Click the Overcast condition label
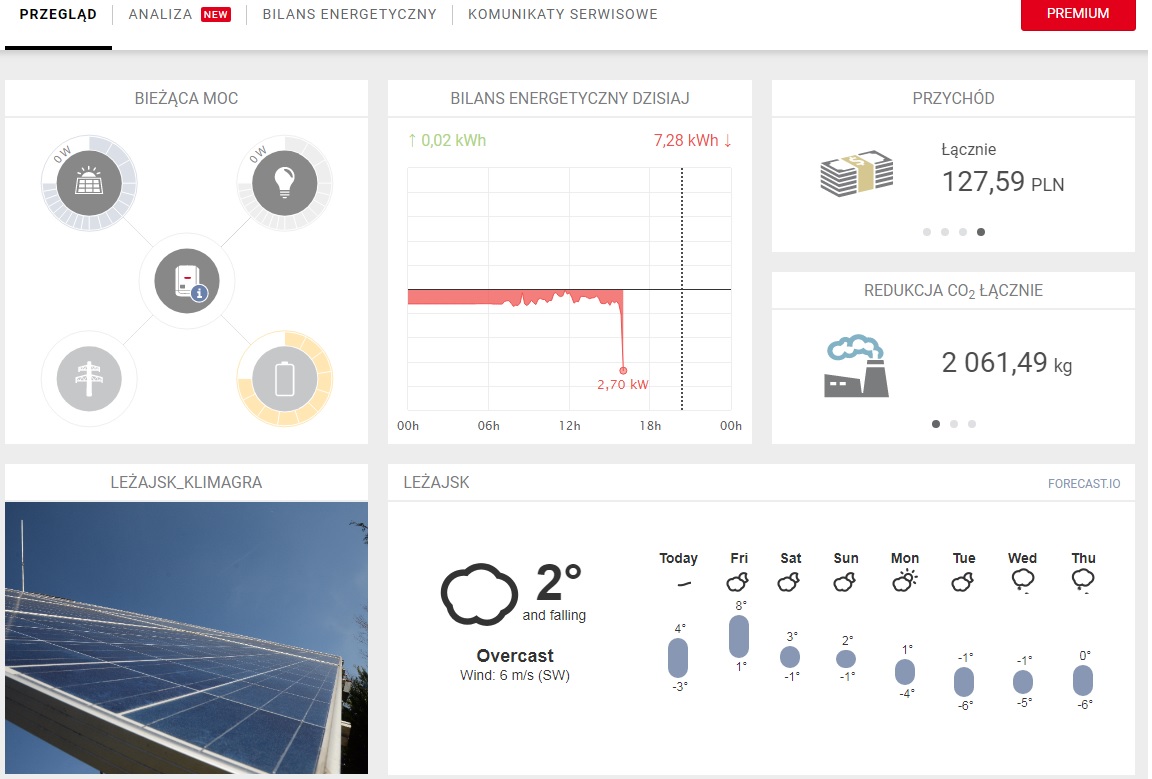The image size is (1152, 779). (x=515, y=656)
